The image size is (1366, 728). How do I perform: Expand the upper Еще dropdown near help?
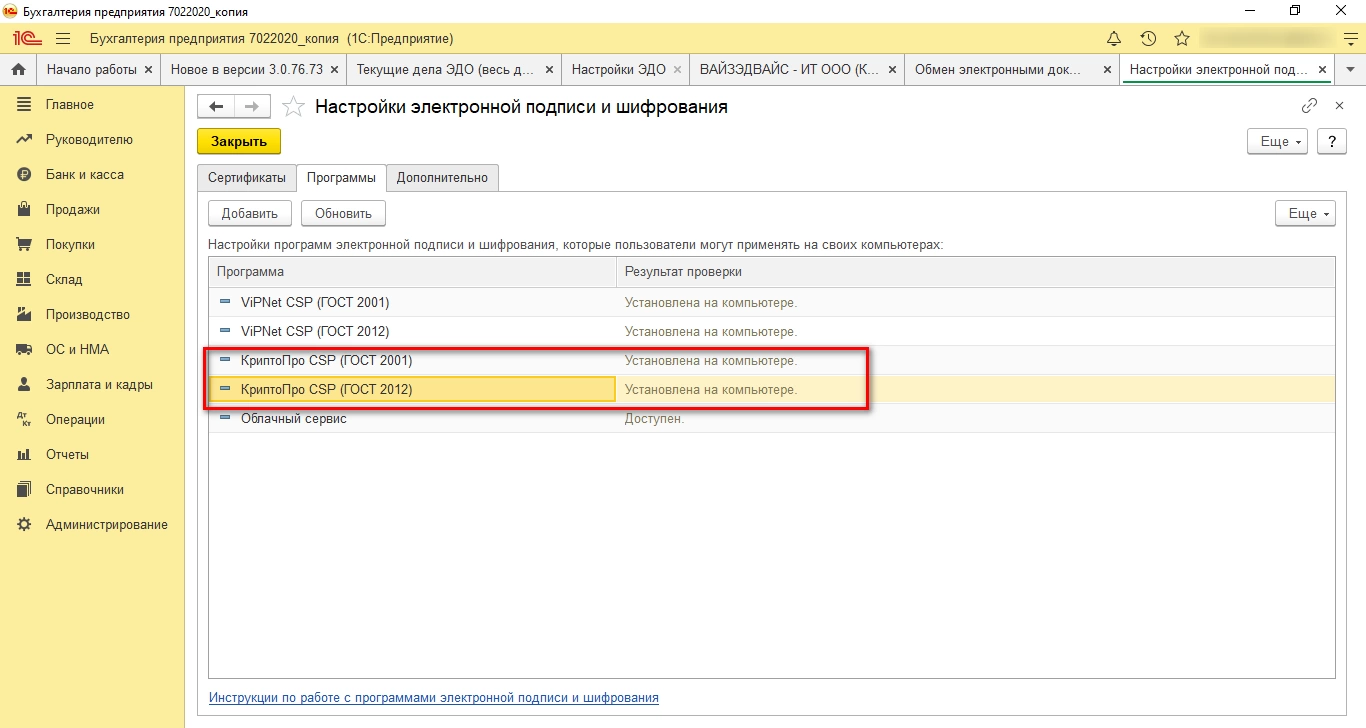coord(1278,142)
